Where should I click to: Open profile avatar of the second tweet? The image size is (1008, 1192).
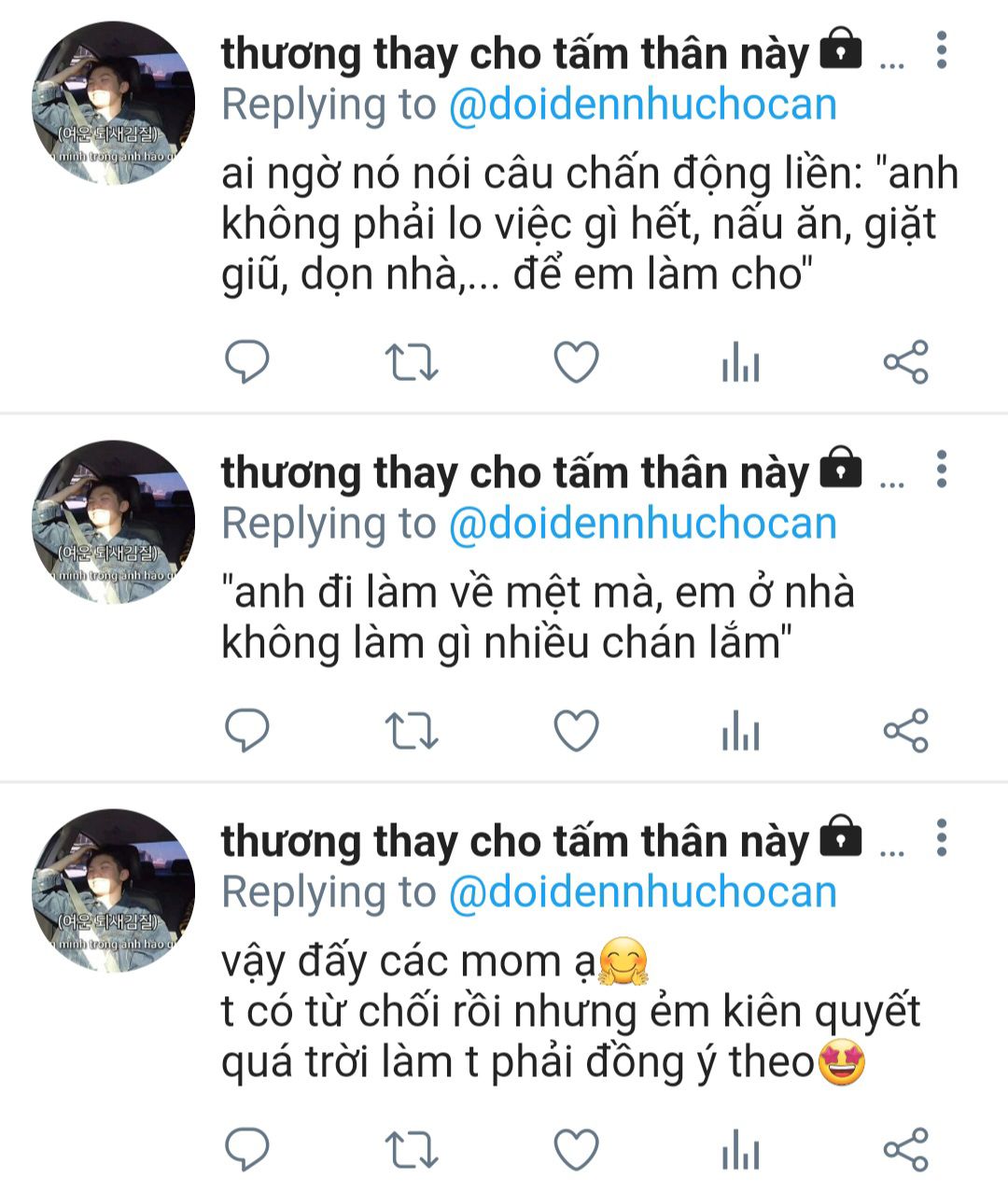[113, 521]
